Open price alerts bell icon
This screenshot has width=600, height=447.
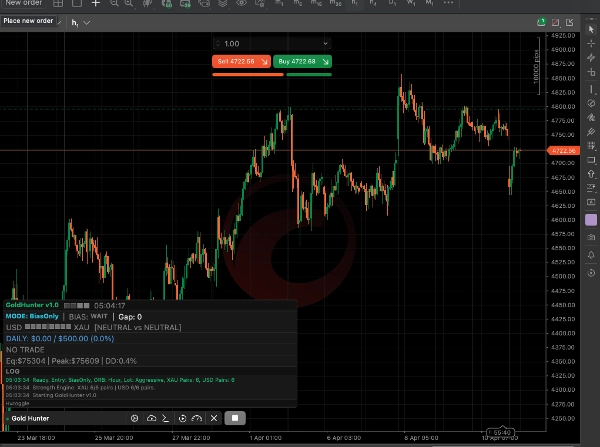tap(591, 255)
